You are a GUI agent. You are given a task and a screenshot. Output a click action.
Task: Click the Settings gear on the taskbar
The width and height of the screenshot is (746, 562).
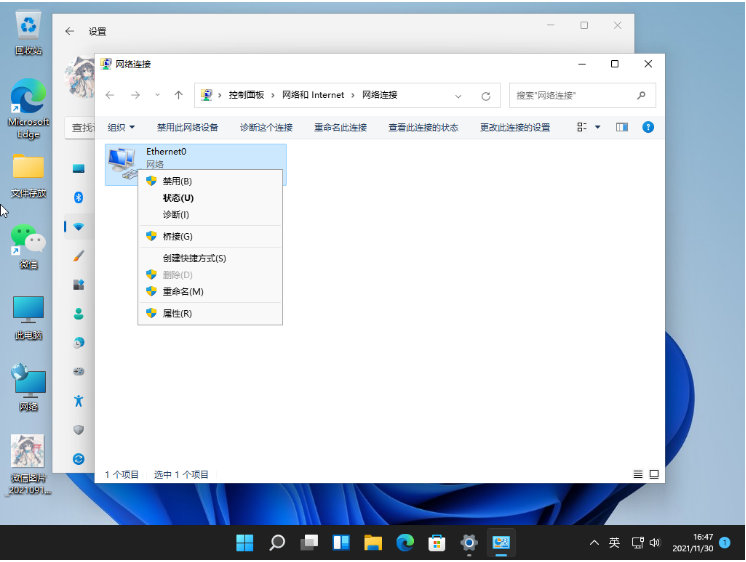pyautogui.click(x=469, y=542)
